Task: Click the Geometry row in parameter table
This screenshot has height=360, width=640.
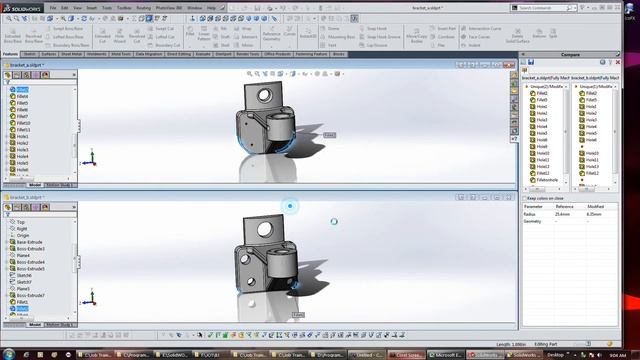Action: pos(570,221)
